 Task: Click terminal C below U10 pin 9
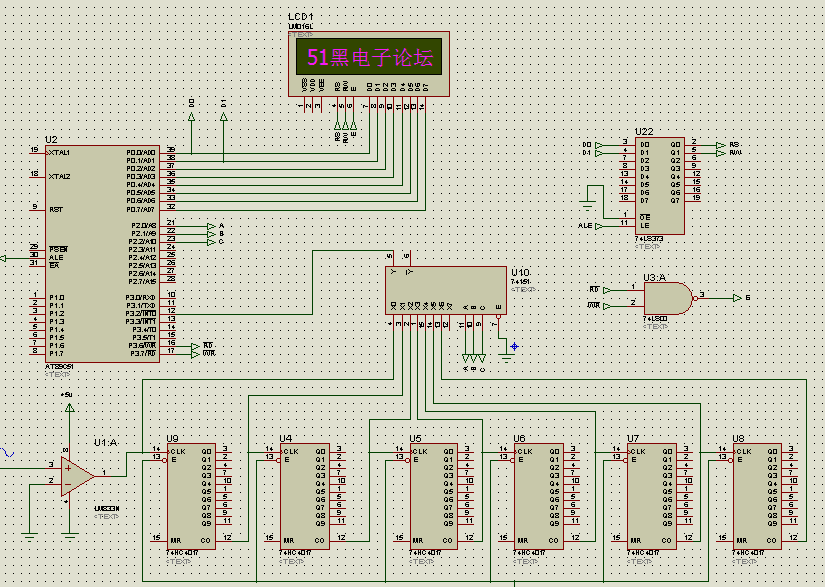tap(481, 358)
